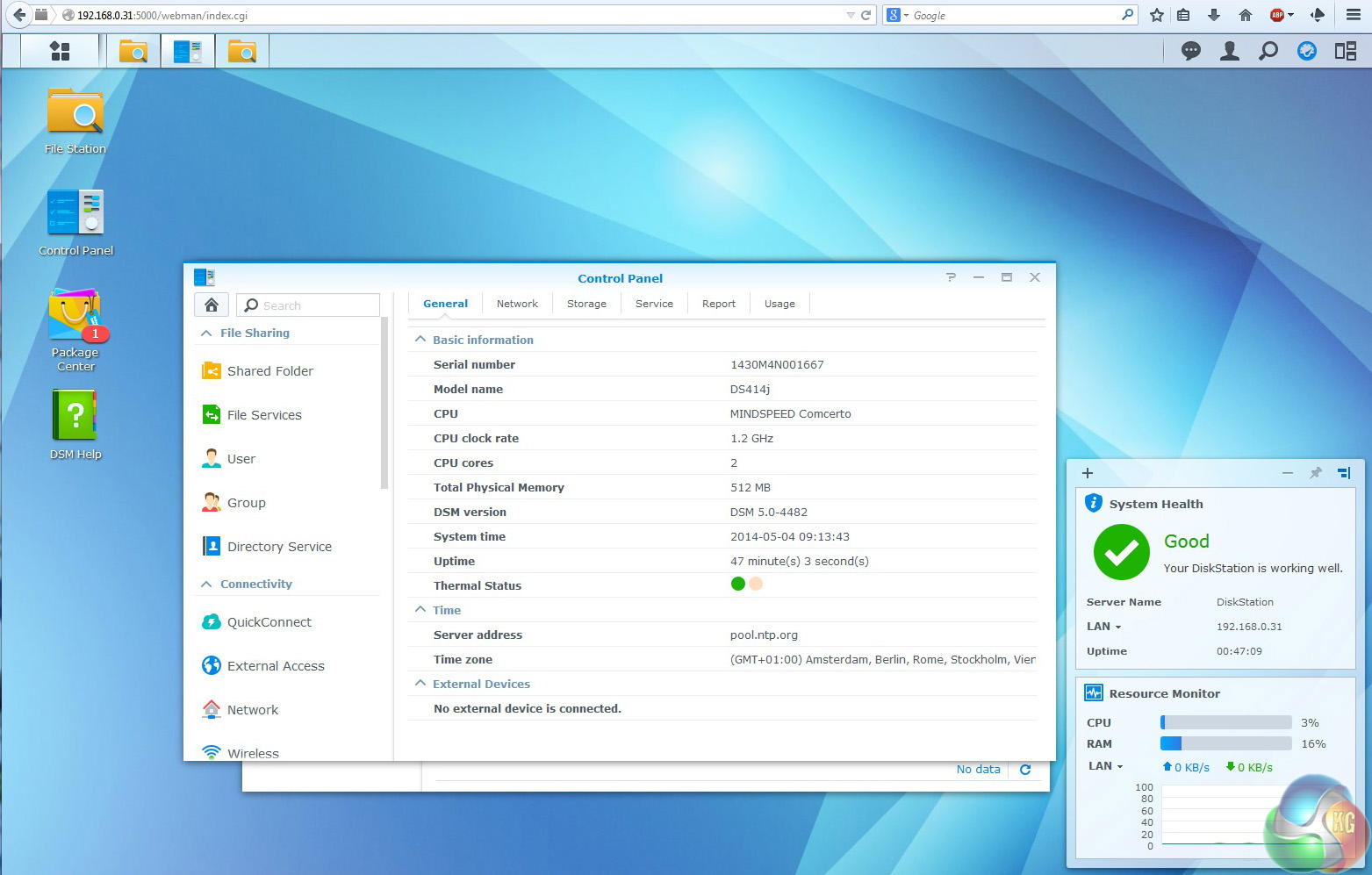Click the Control Panel home button

tap(212, 305)
